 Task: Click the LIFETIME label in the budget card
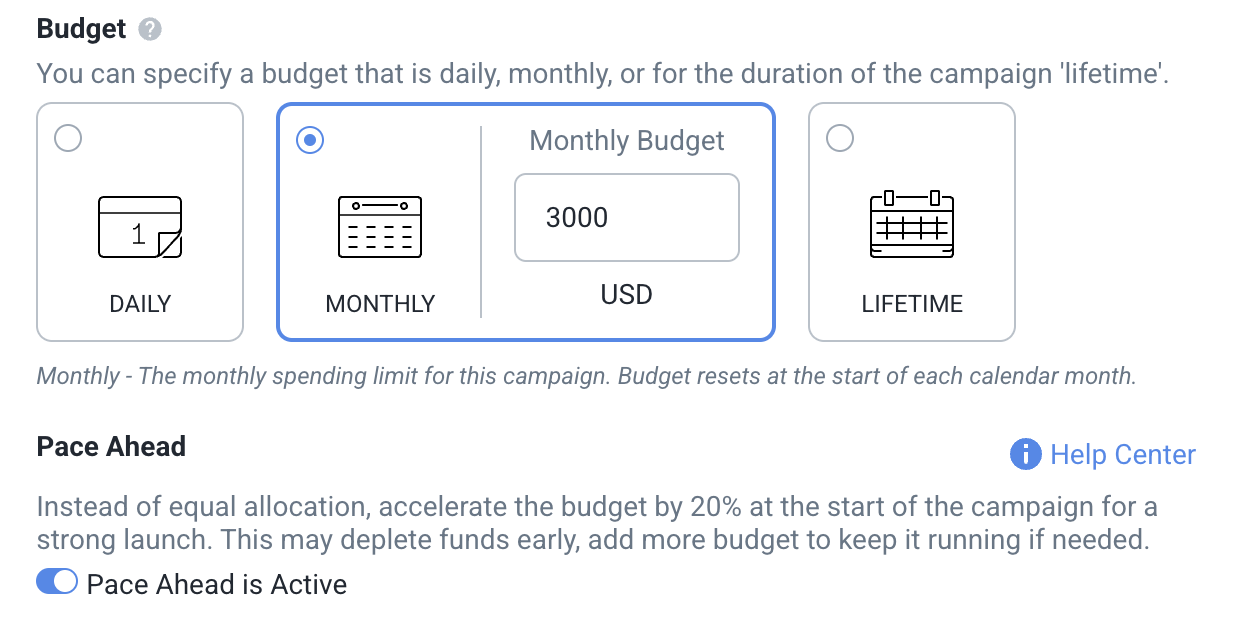(x=912, y=304)
